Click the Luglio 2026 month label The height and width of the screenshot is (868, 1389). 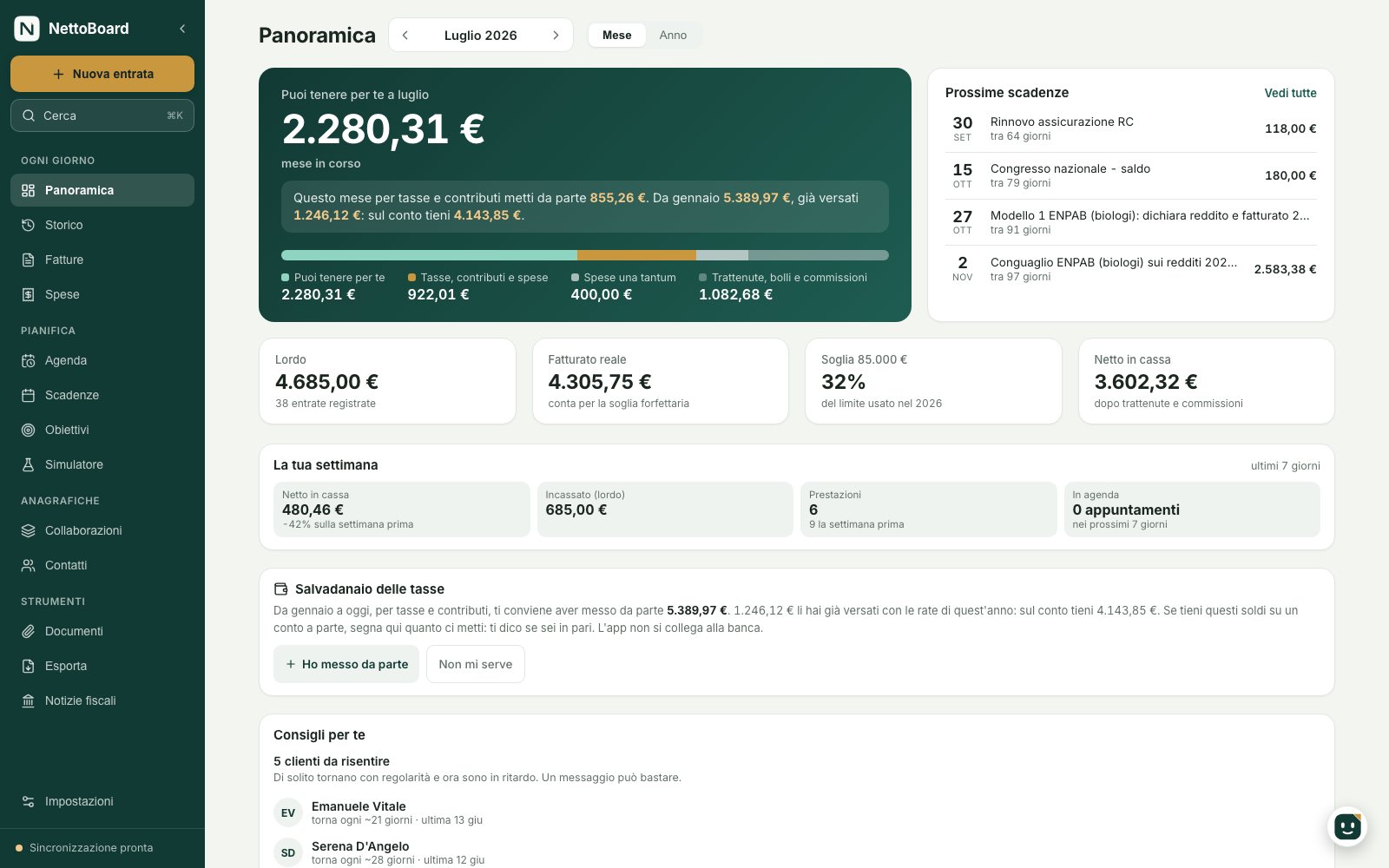(x=481, y=36)
